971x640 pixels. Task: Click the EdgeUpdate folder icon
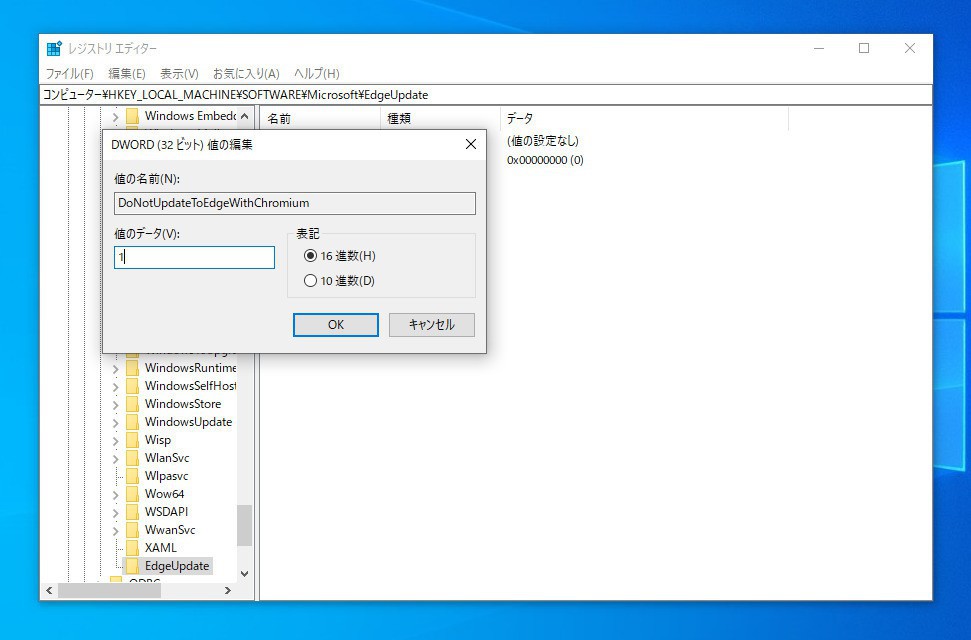click(132, 565)
